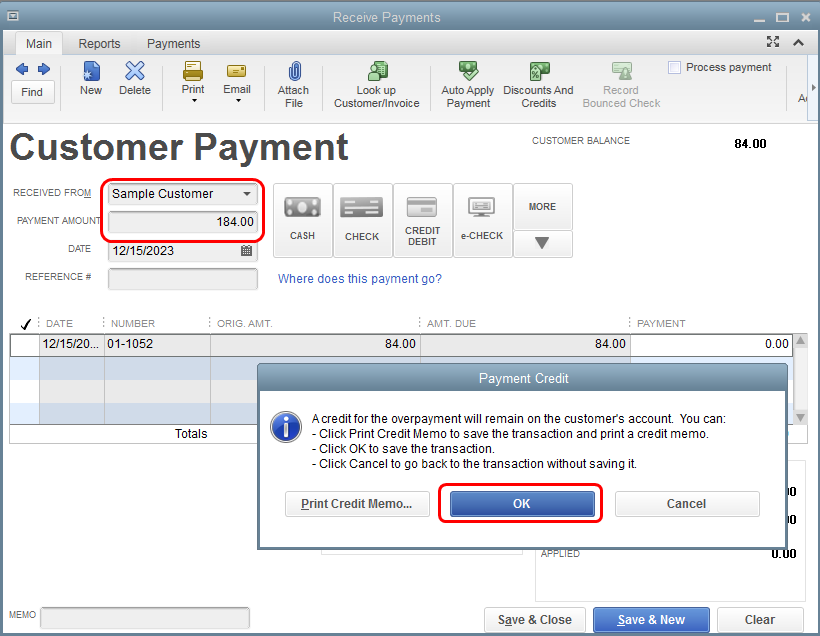Switch to the Main tab
The height and width of the screenshot is (636, 820).
[x=39, y=43]
